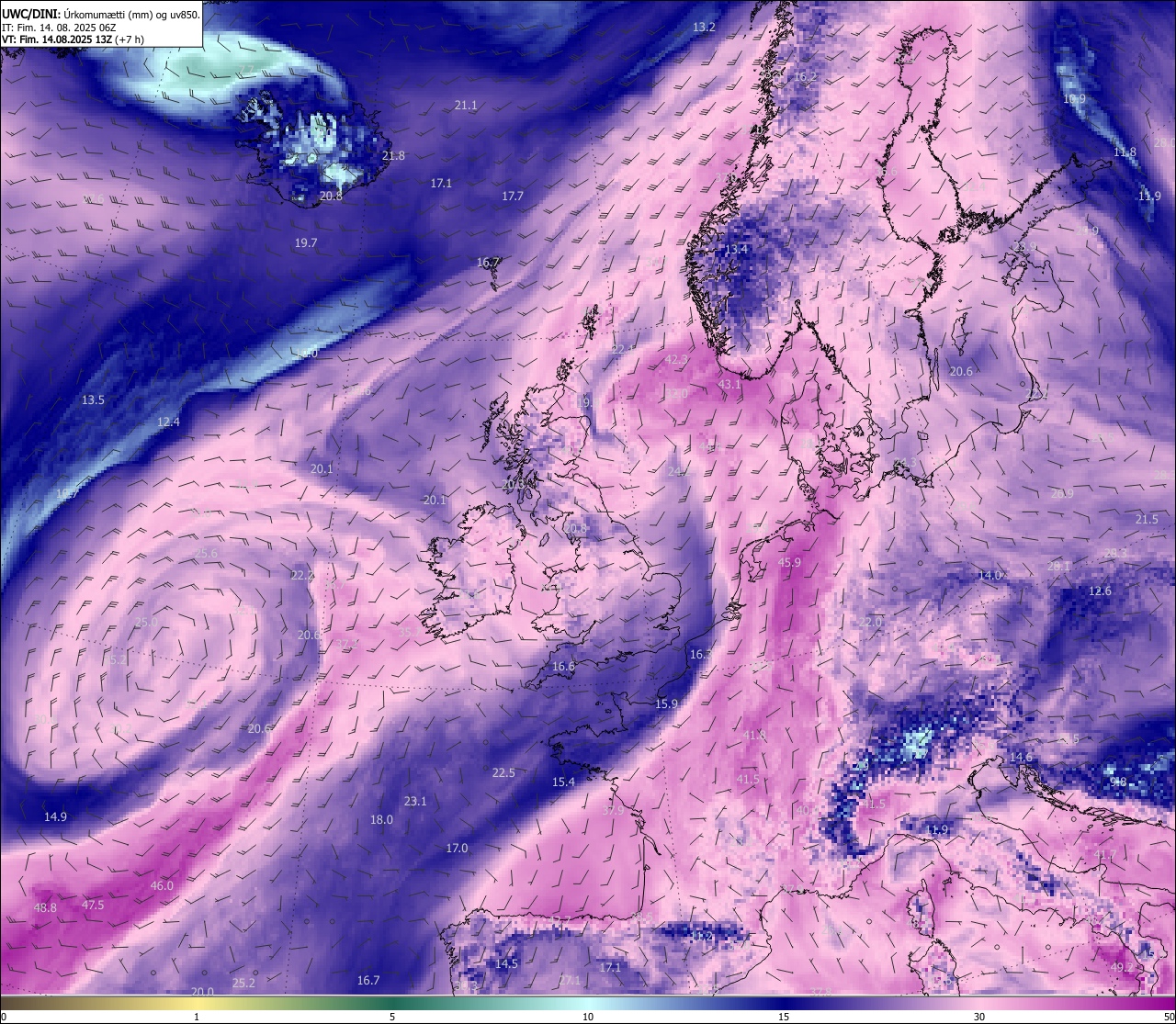
Task: Click the 14.5 value over Portugal
Action: coord(506,964)
